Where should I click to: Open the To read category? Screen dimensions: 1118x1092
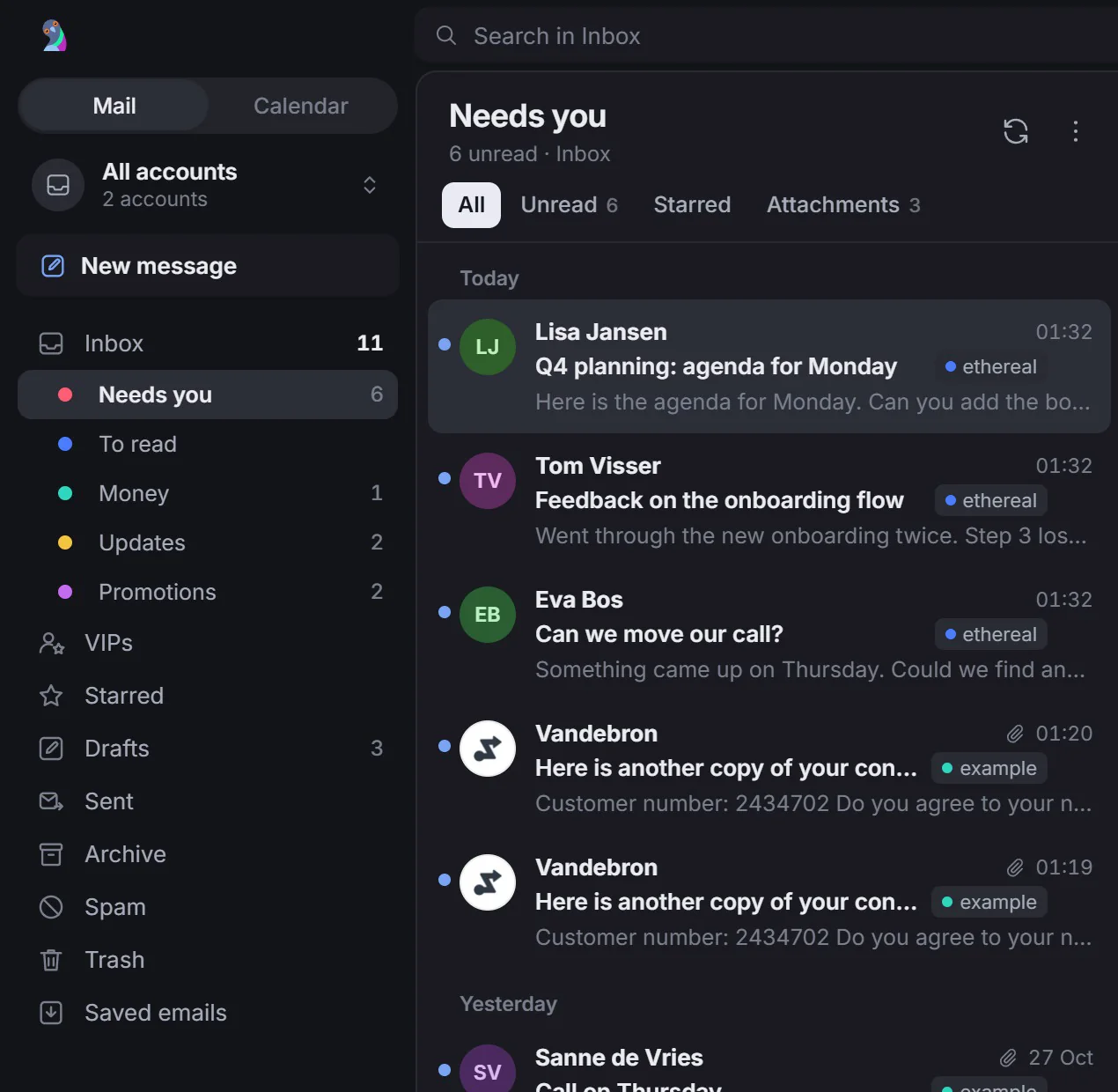coord(208,444)
